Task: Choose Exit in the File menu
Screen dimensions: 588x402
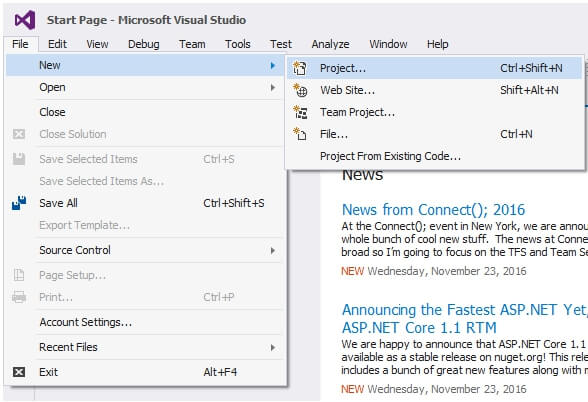Action: (x=145, y=372)
